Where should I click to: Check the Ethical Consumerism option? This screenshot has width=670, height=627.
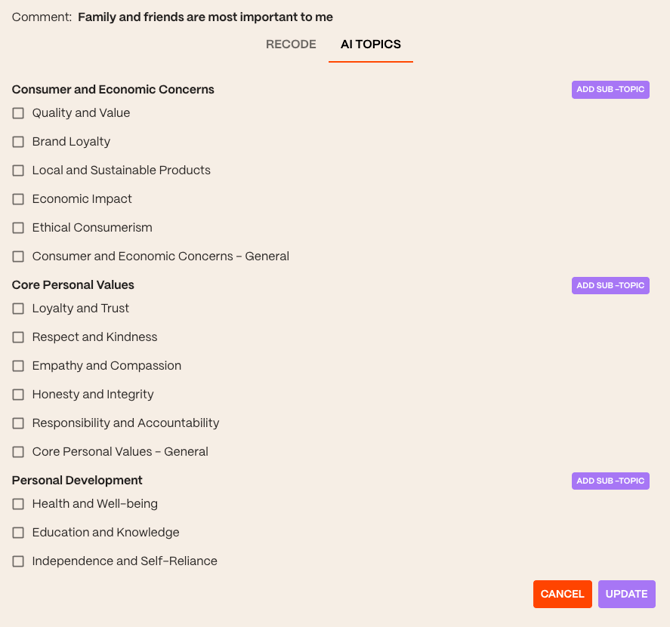click(x=18, y=228)
